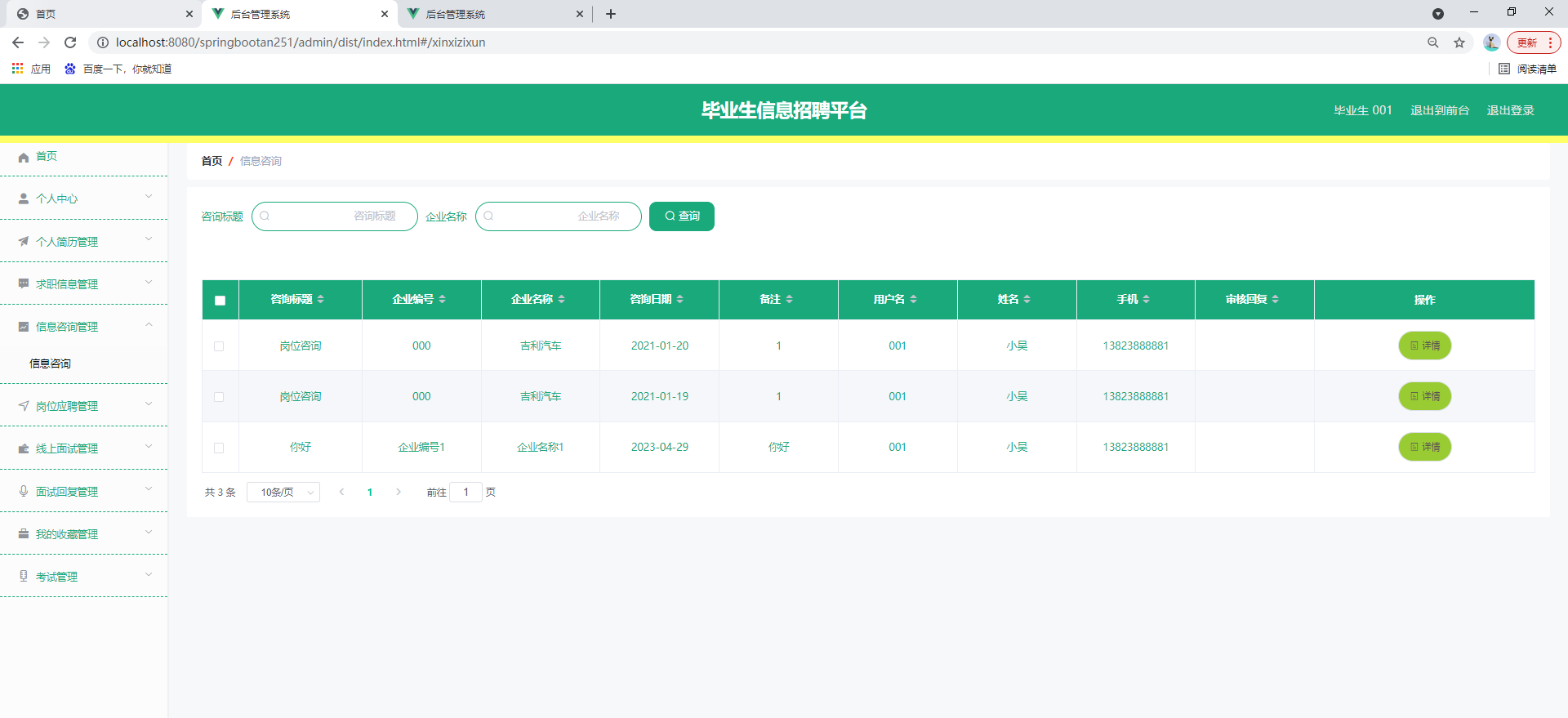The height and width of the screenshot is (718, 1568).
Task: Click the browser back arrow
Action: pos(18,42)
